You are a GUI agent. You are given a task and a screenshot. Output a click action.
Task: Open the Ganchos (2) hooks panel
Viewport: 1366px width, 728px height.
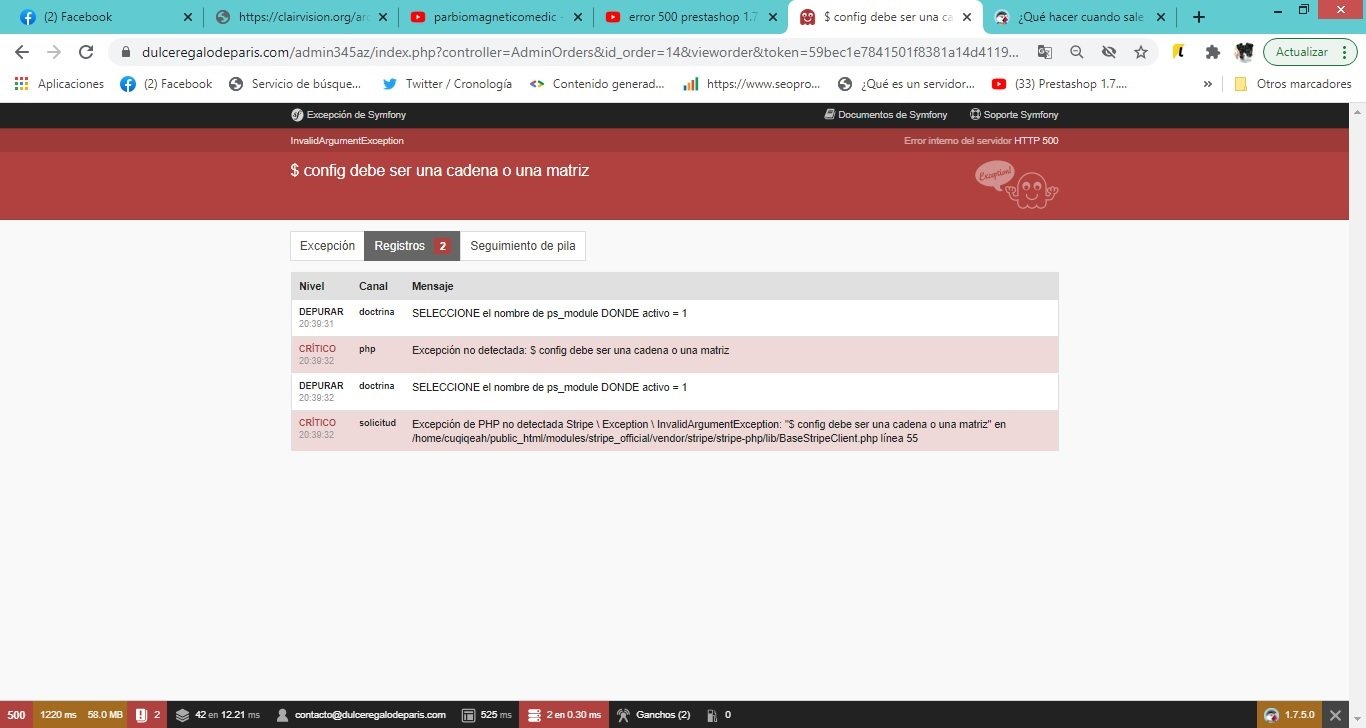(653, 715)
